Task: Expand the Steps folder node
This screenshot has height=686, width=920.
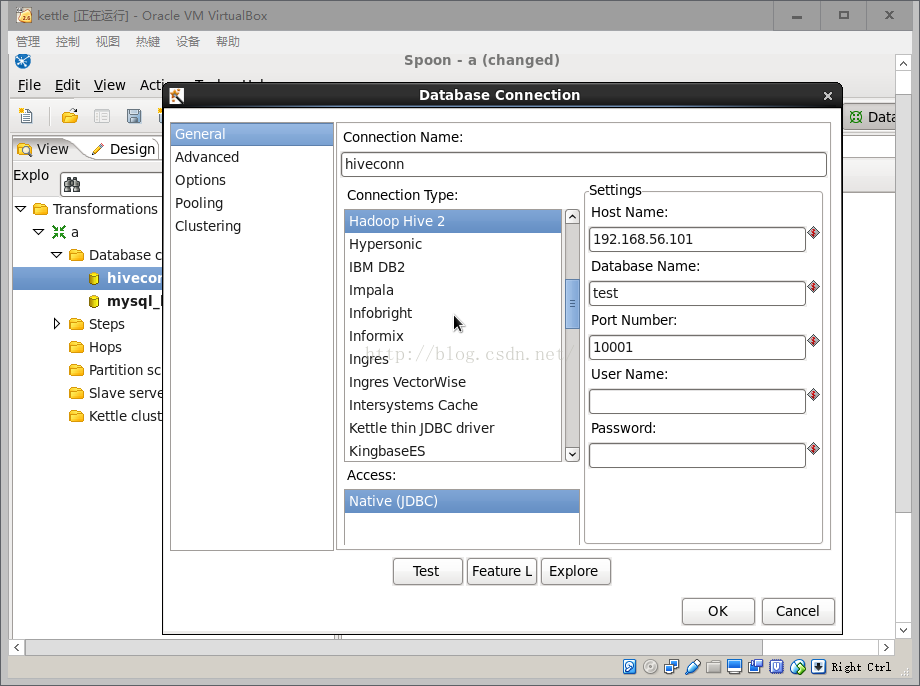Action: (x=57, y=324)
